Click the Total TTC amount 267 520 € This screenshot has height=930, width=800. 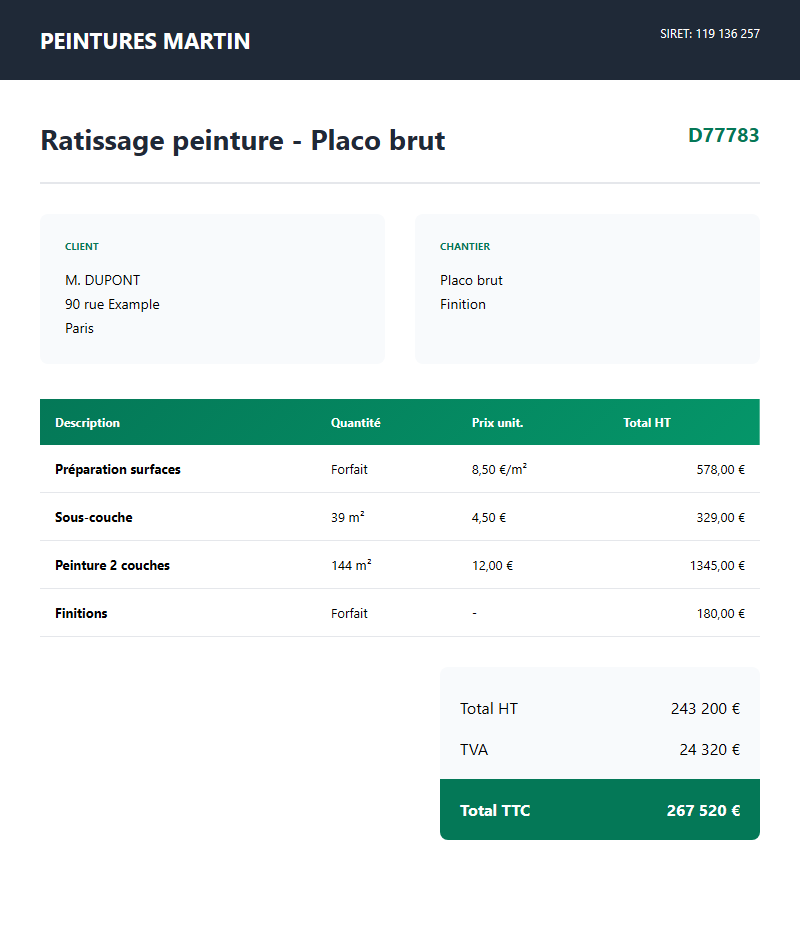coord(703,810)
